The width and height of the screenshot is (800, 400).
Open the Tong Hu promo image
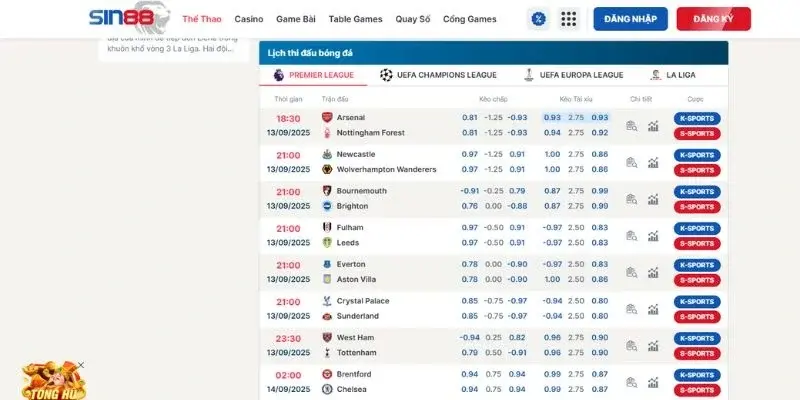(50, 382)
